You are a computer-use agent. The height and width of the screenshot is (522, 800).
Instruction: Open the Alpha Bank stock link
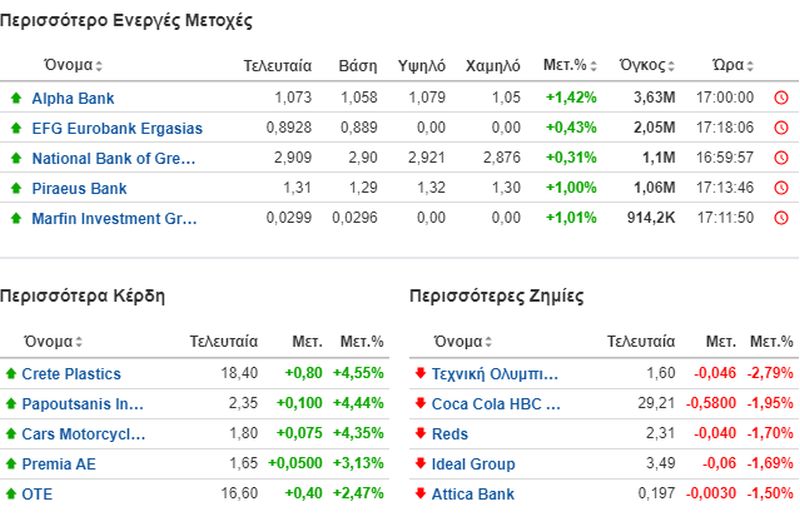73,98
